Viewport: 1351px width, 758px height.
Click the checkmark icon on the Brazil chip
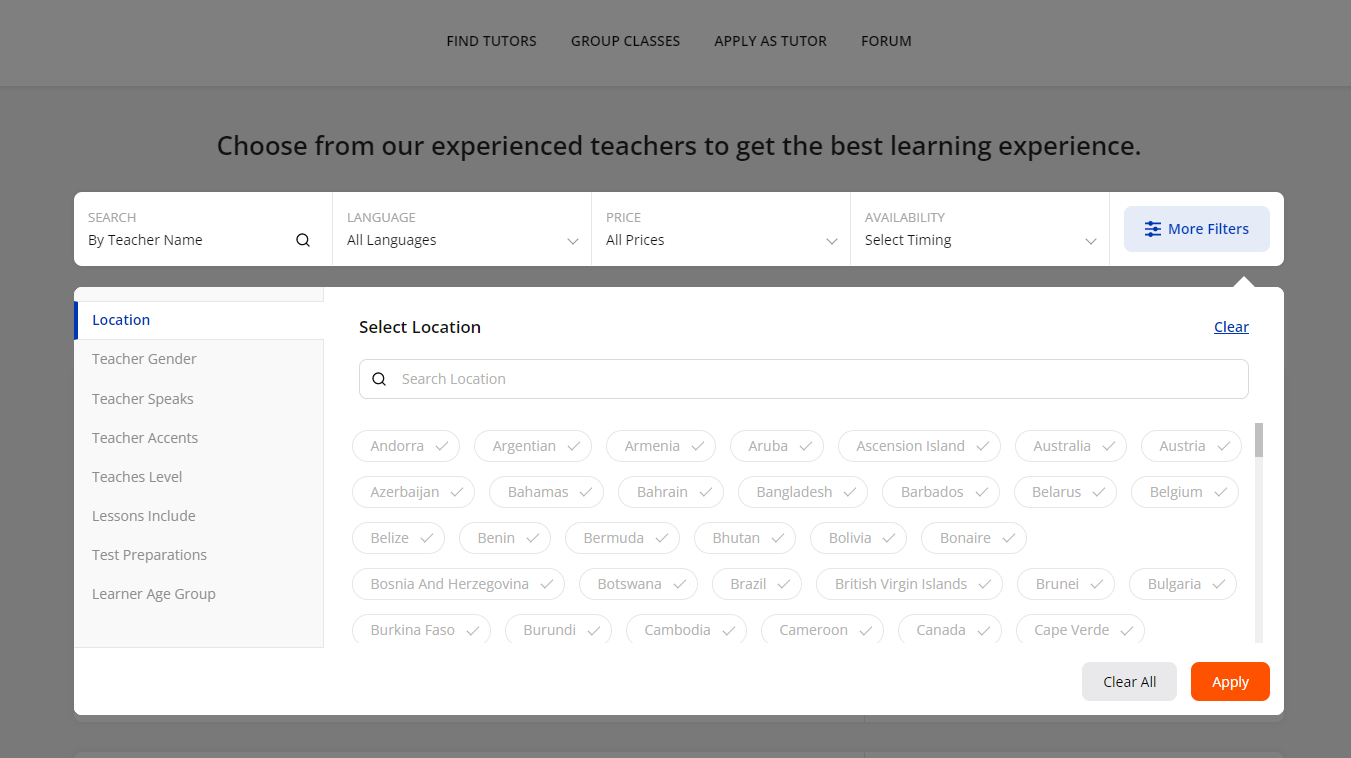click(x=784, y=584)
